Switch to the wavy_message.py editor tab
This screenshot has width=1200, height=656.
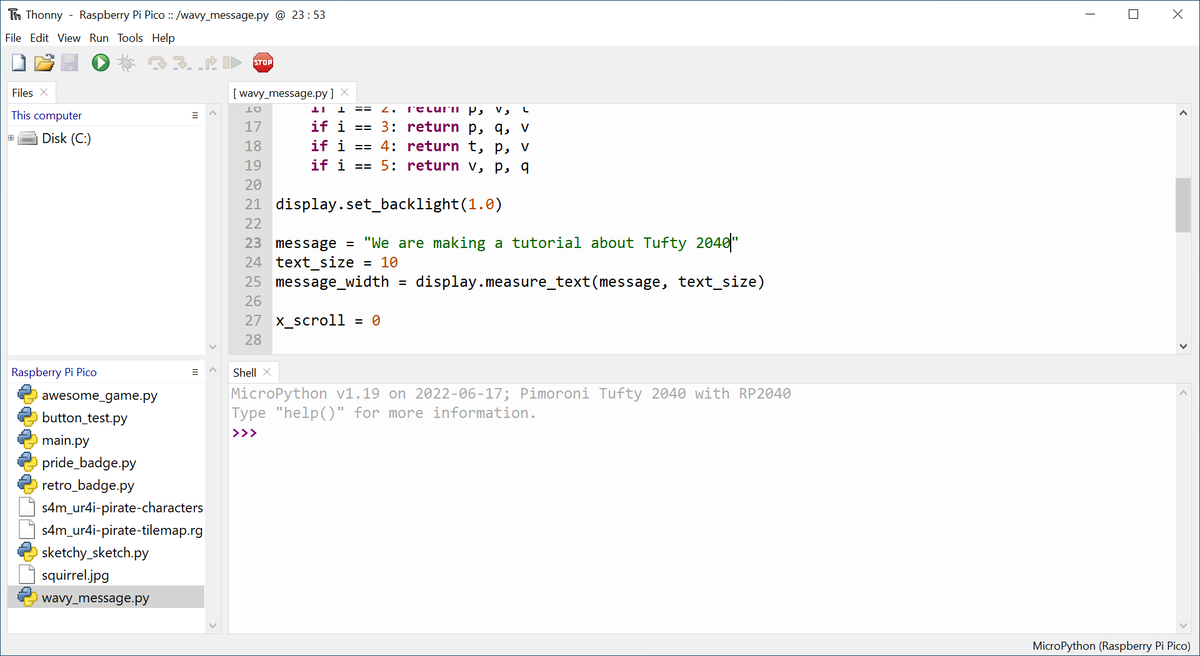tap(283, 91)
